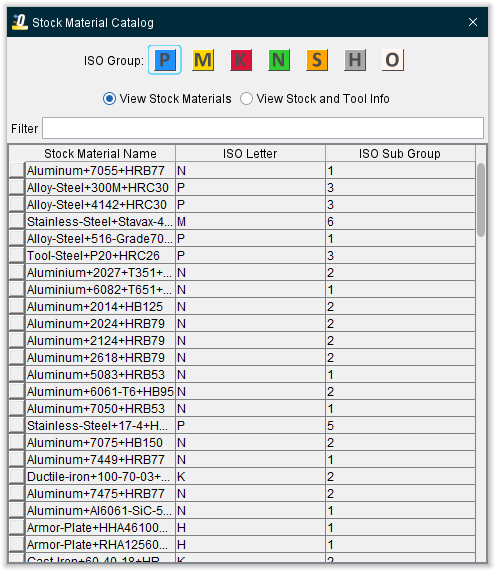Select the Alloy-Steel+300M+HRC30 material row

click(x=242, y=188)
